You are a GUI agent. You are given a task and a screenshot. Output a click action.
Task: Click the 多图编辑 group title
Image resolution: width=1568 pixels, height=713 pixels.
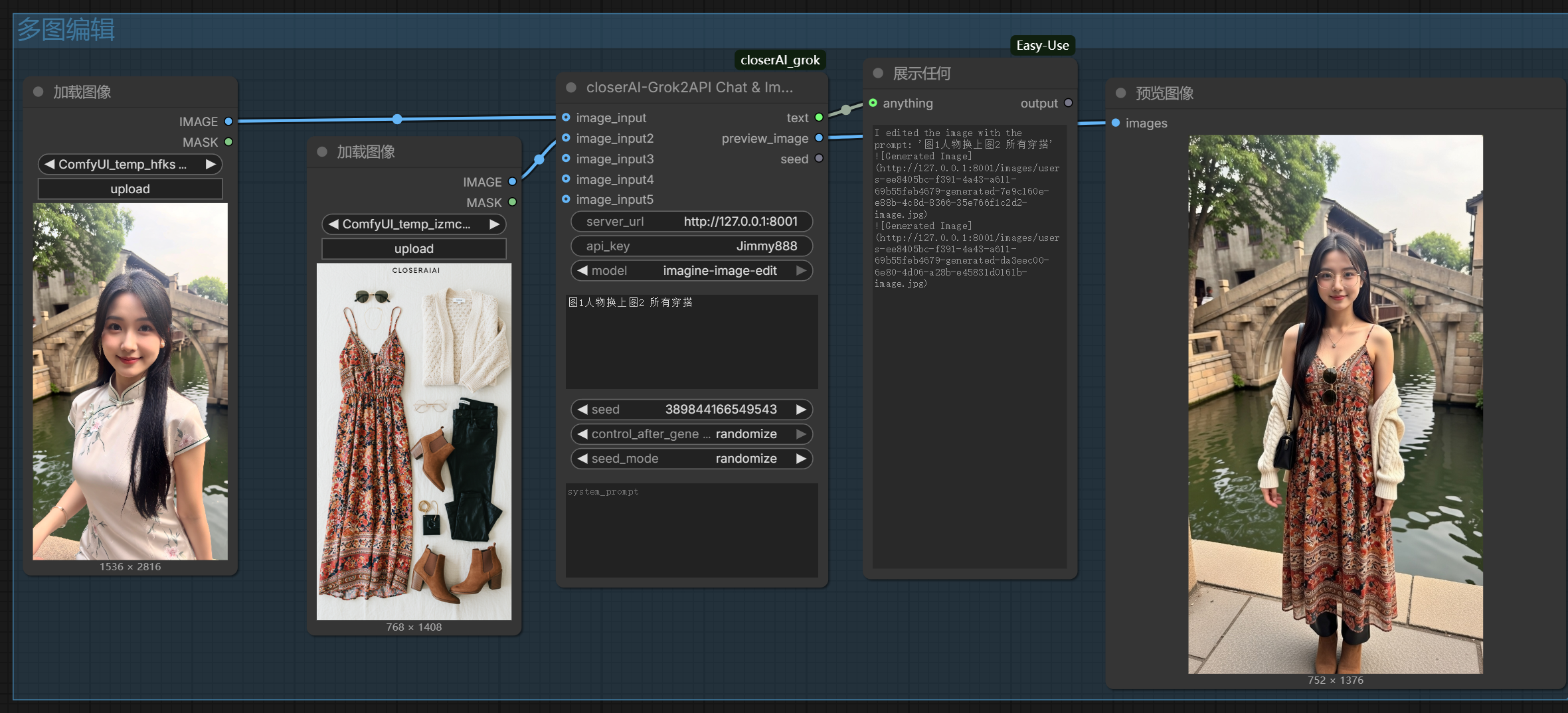coord(66,30)
